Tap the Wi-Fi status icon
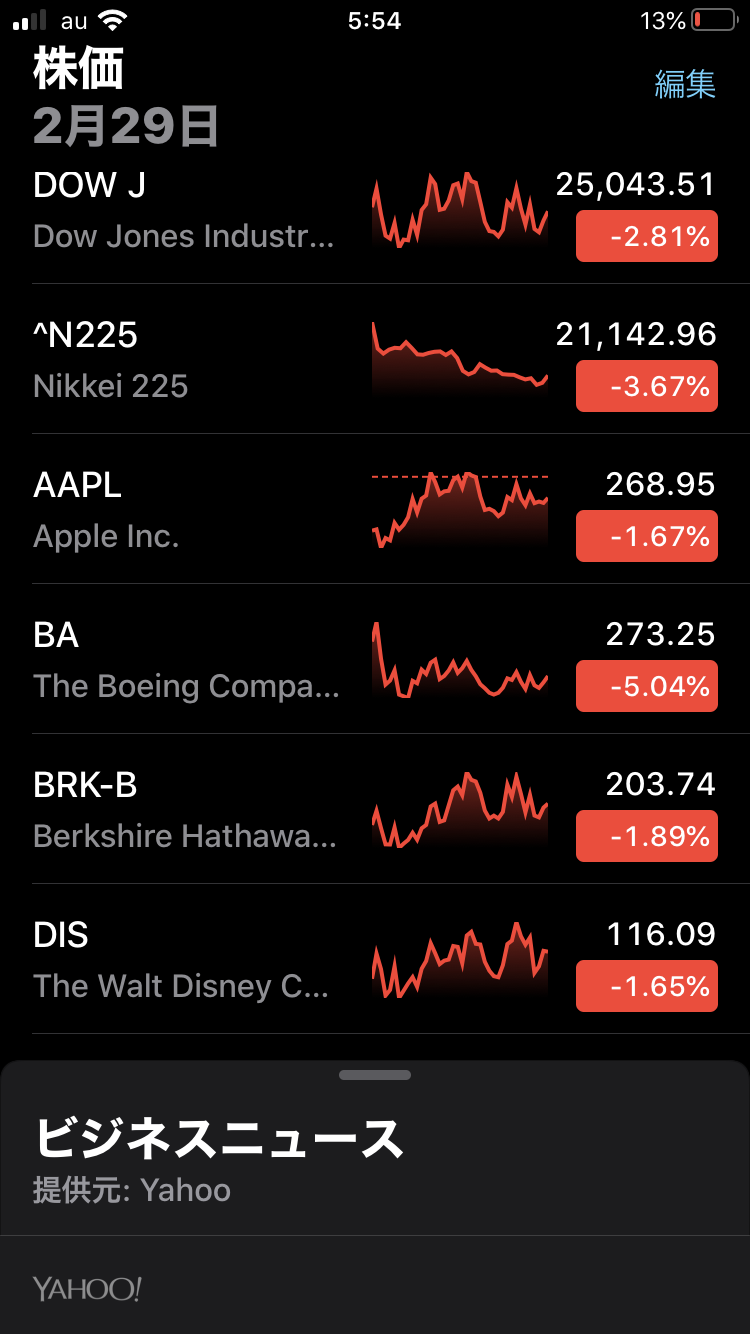Screen dimensions: 750x1334 click(x=114, y=20)
